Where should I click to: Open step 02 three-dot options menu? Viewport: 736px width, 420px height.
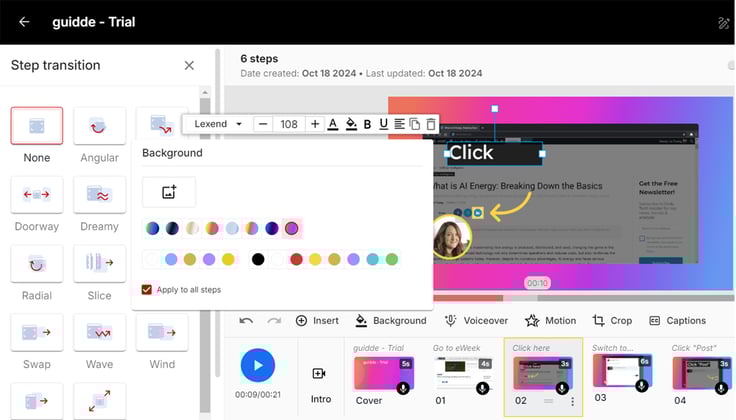[x=573, y=401]
